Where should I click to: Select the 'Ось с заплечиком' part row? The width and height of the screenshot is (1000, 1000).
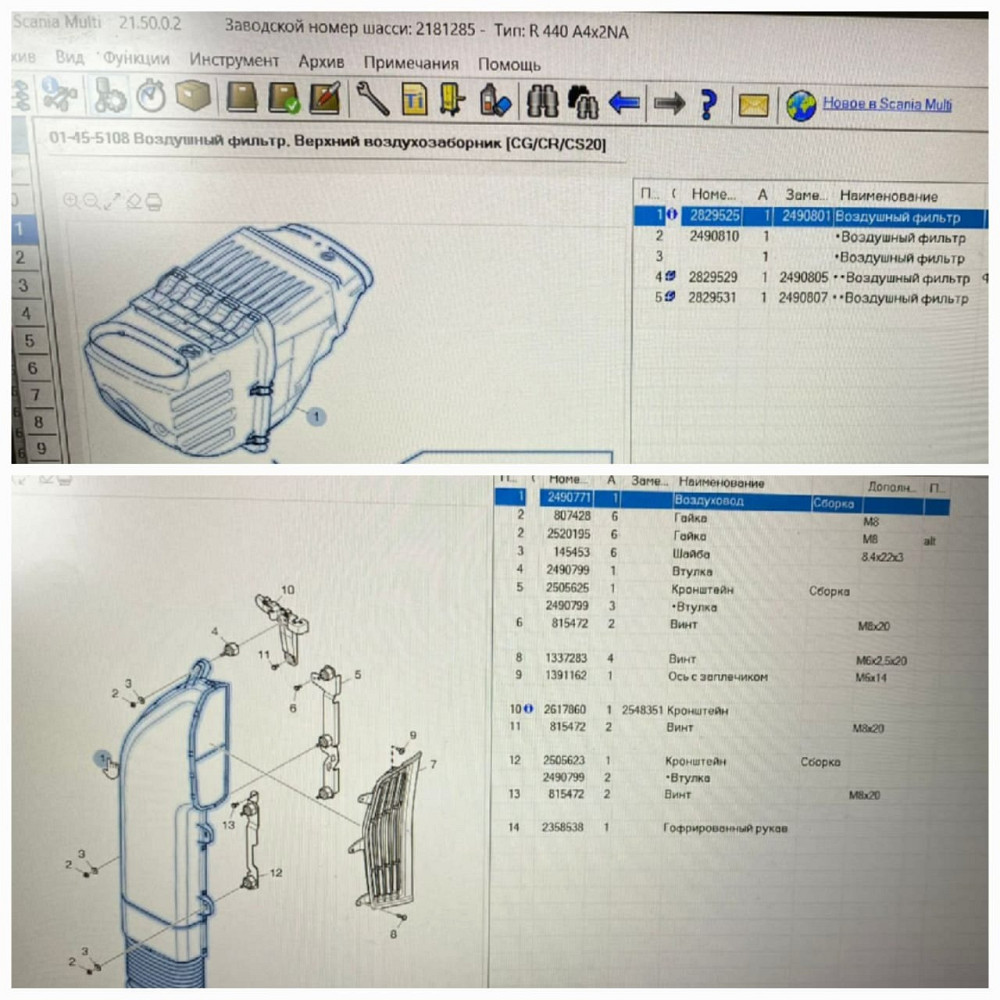tap(718, 677)
